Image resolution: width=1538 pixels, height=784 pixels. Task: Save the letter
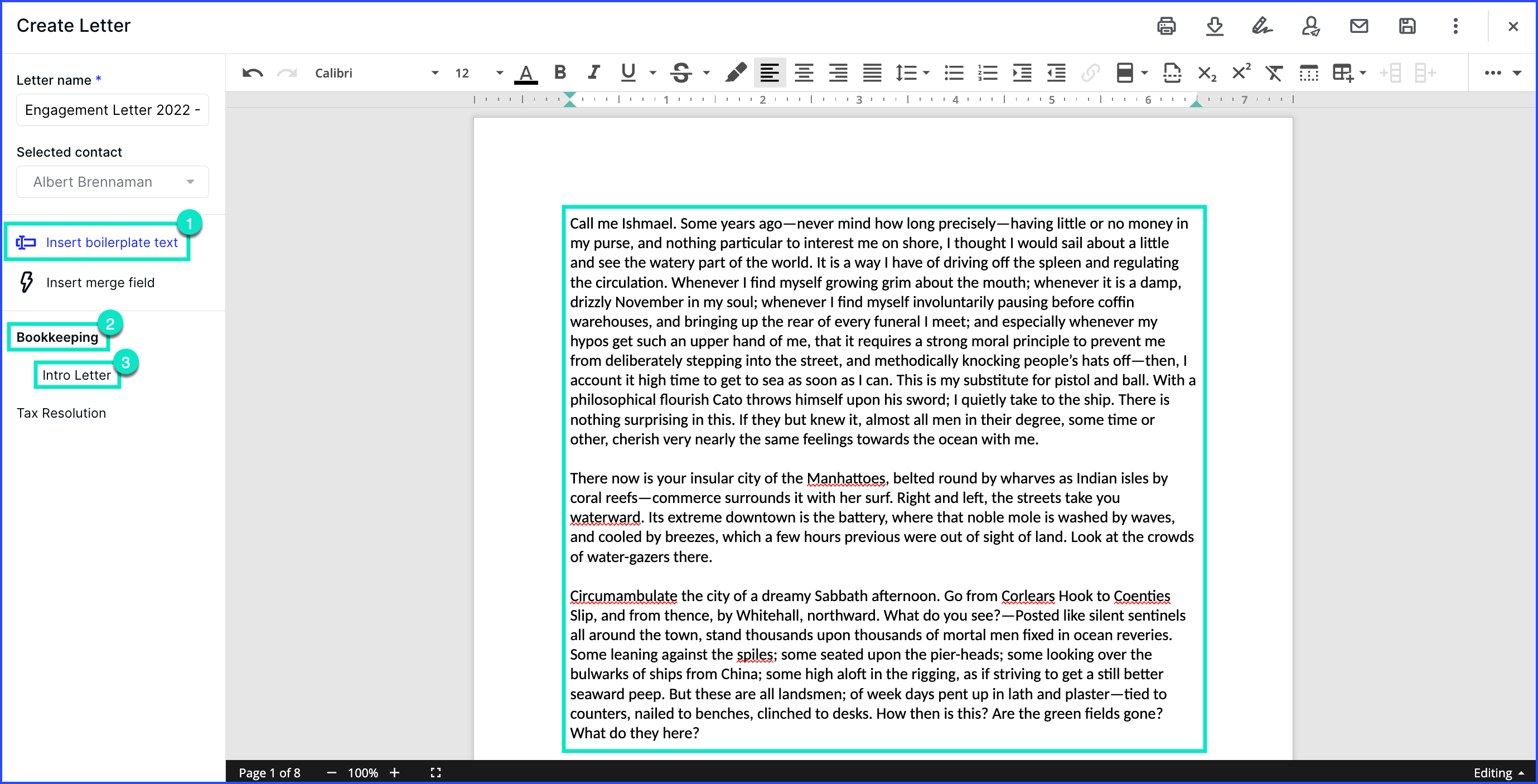(x=1408, y=26)
